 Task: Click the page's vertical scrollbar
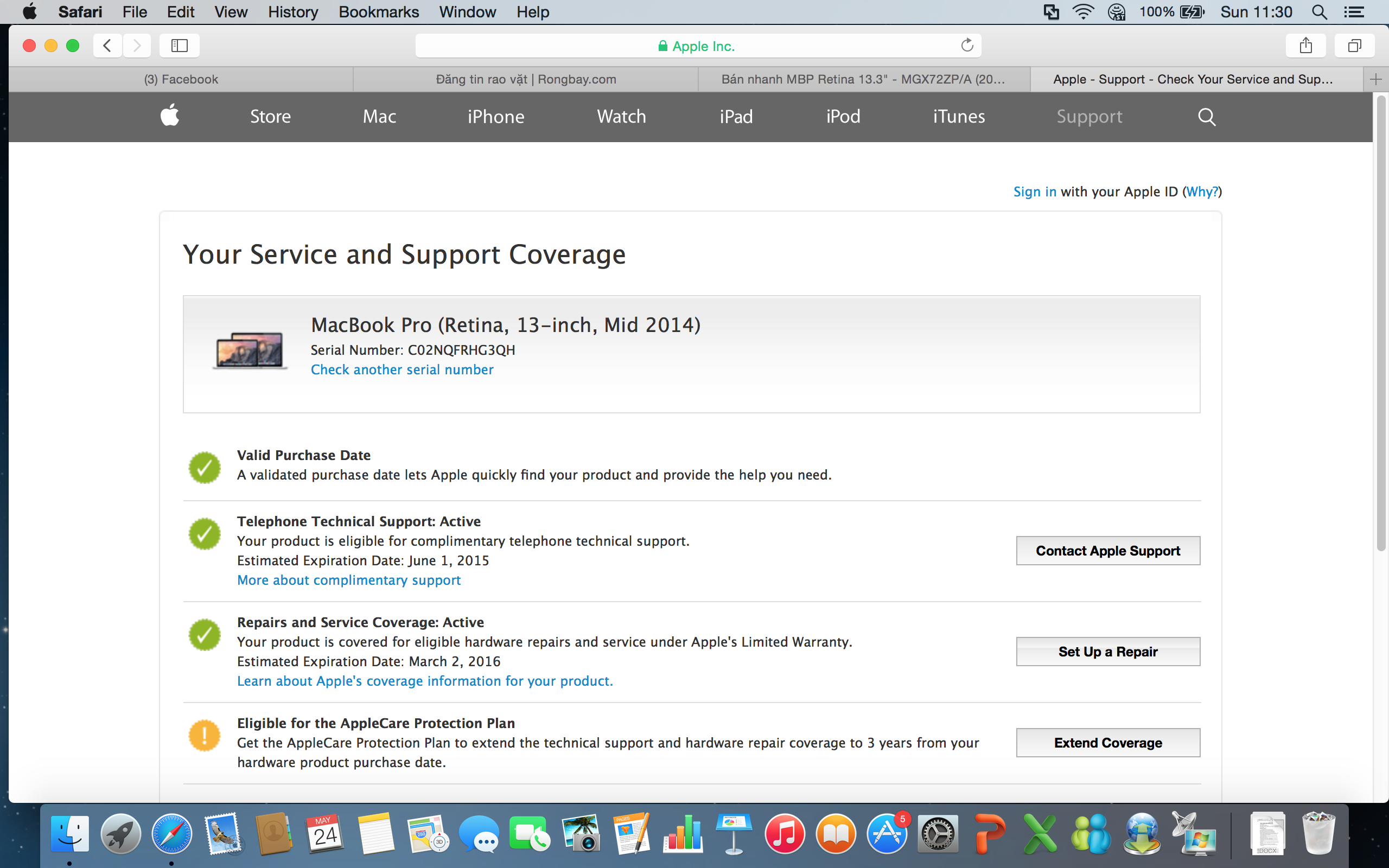pos(1380,324)
